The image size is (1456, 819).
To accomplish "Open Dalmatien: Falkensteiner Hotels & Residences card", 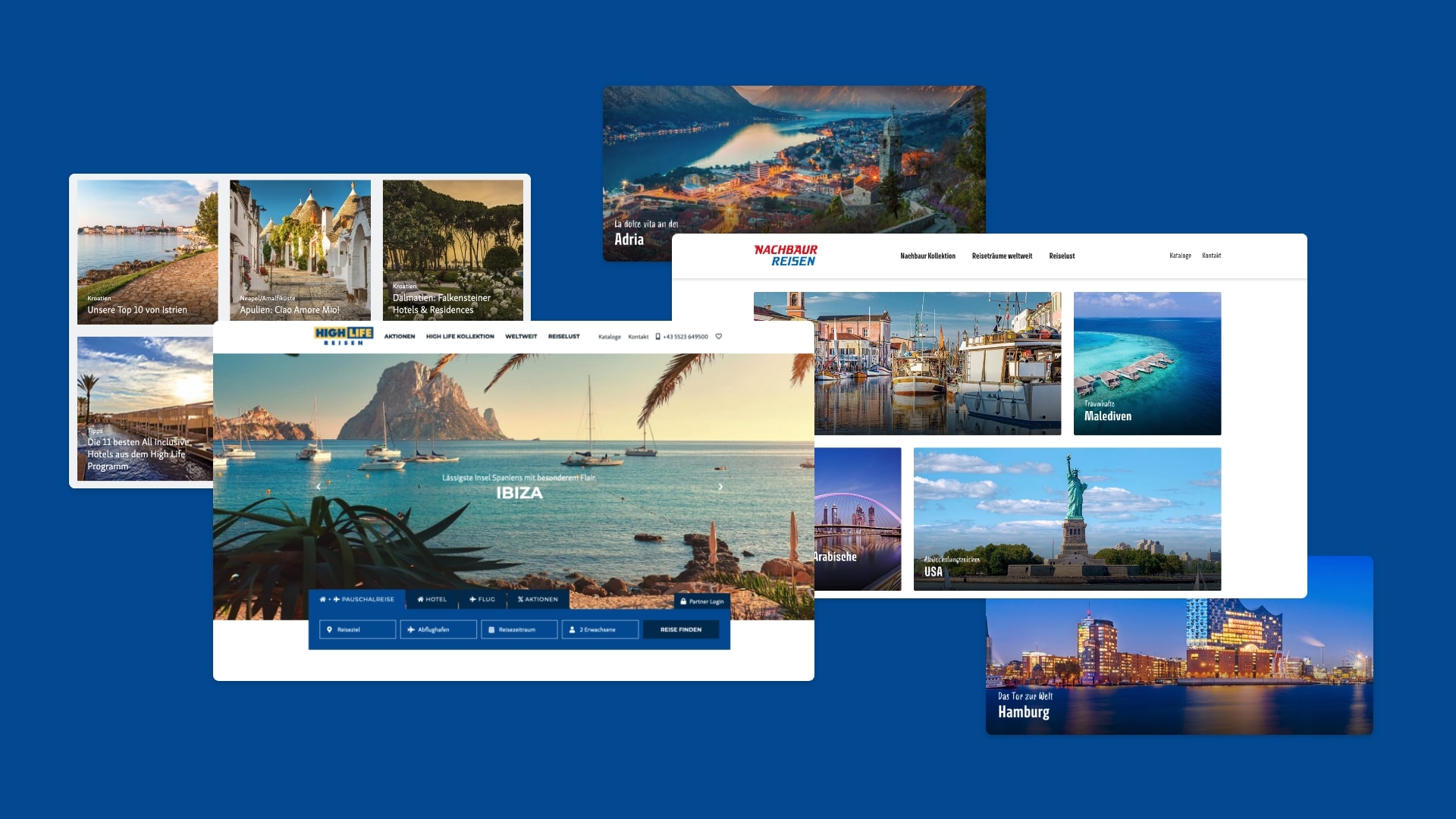I will click(x=453, y=250).
